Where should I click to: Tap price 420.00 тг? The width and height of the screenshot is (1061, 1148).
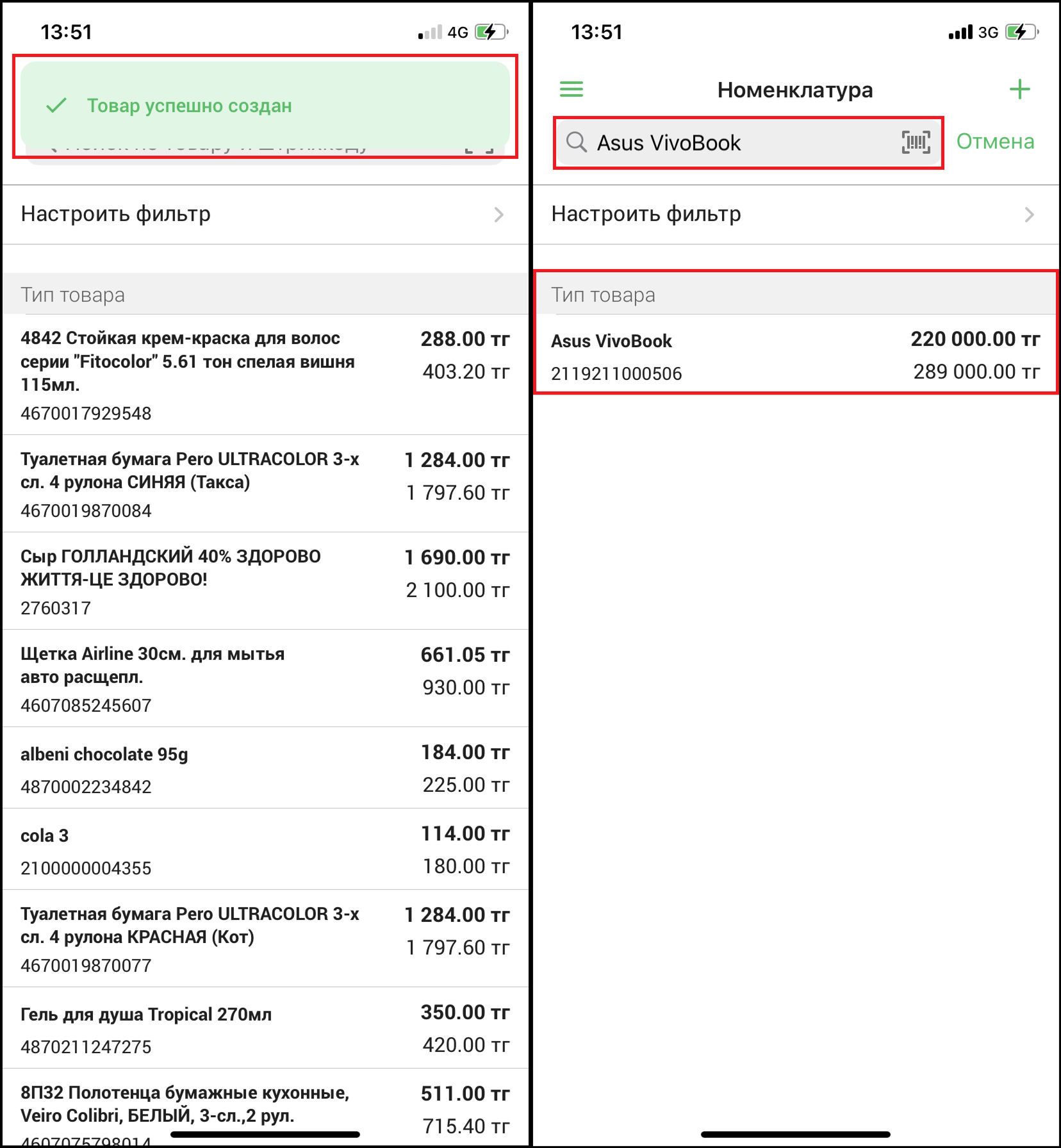[x=466, y=1045]
